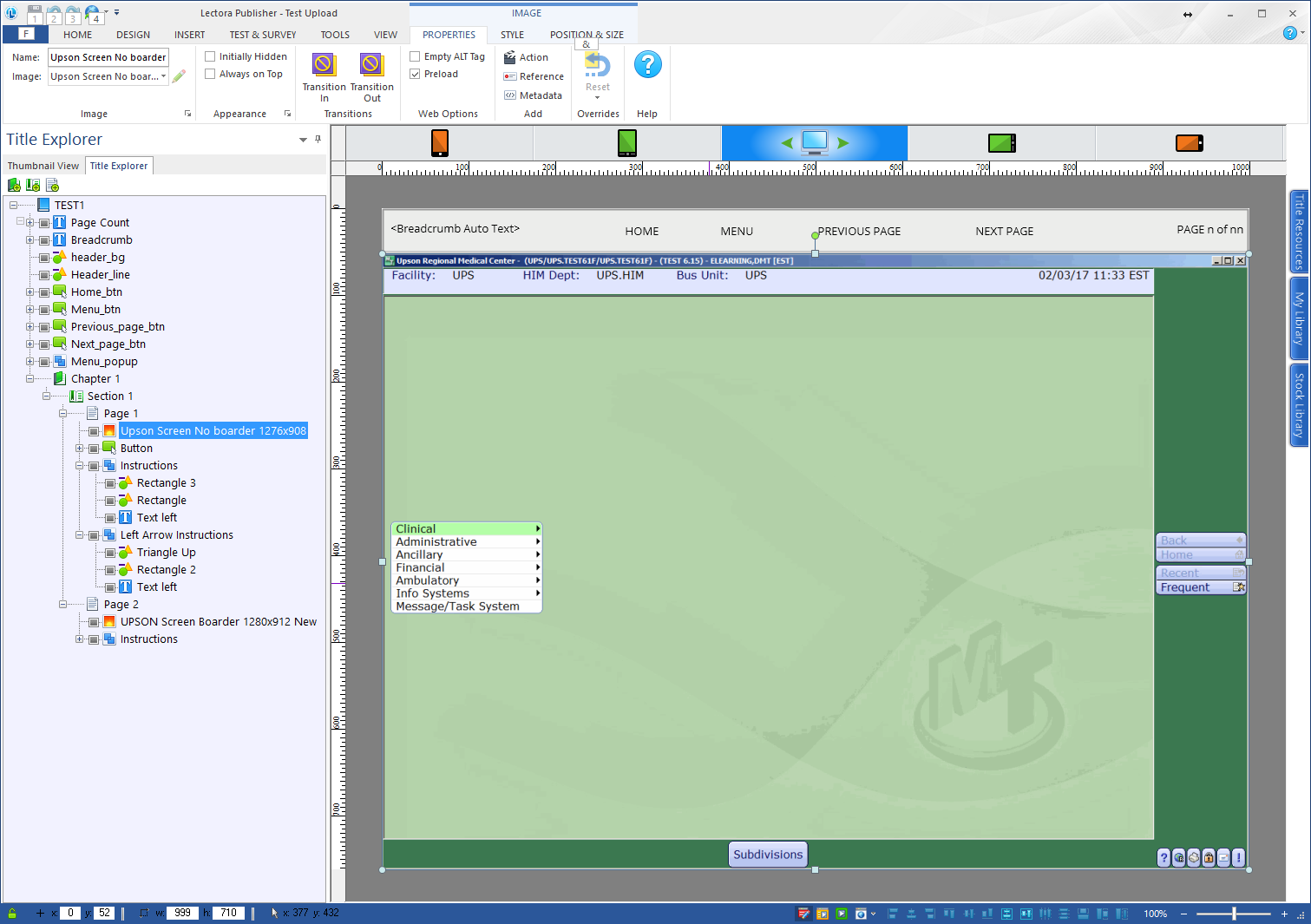Collapse the TEST1 root node
Image resolution: width=1311 pixels, height=924 pixels.
(x=13, y=206)
